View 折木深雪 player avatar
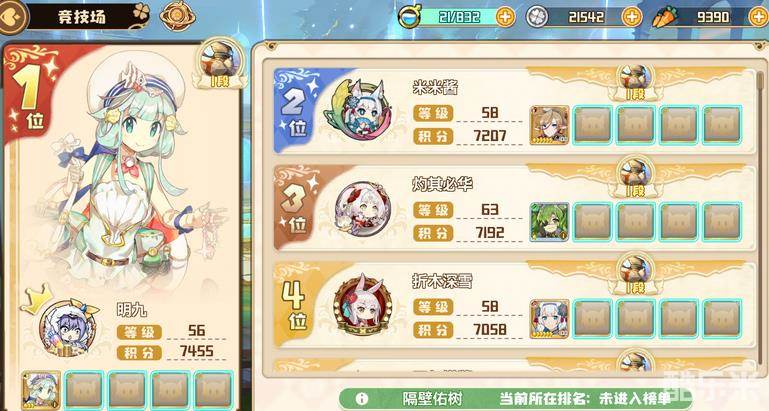This screenshot has height=411, width=769. pos(362,305)
